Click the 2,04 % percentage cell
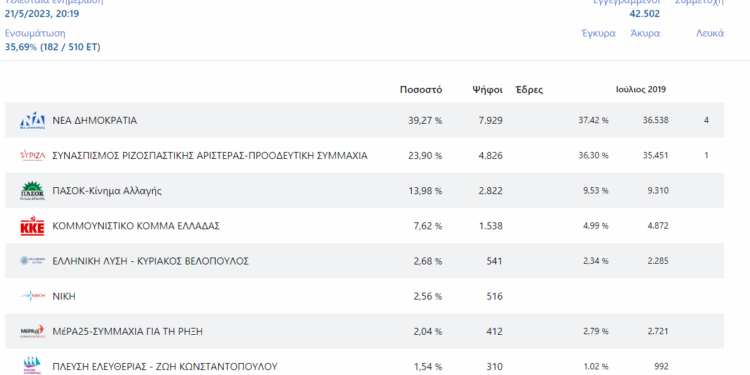 point(428,331)
